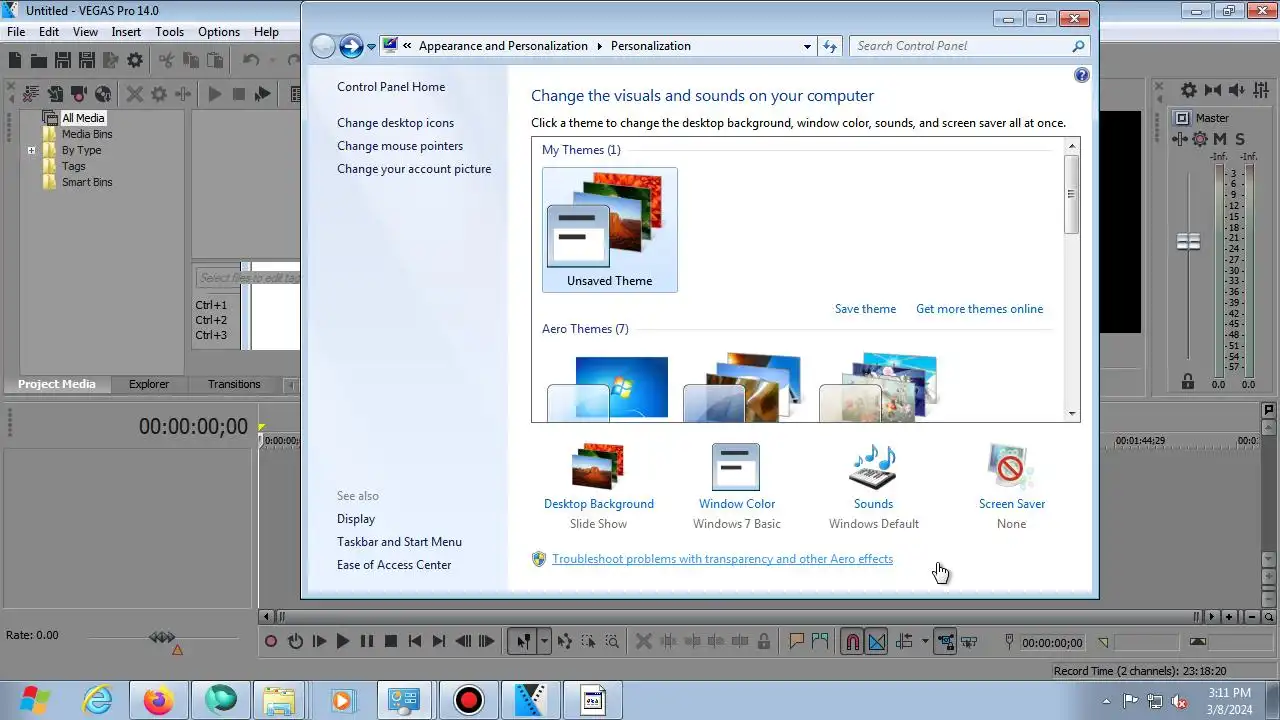Select Smart Bins in Project Media tree
1280x720 pixels.
[x=87, y=182]
